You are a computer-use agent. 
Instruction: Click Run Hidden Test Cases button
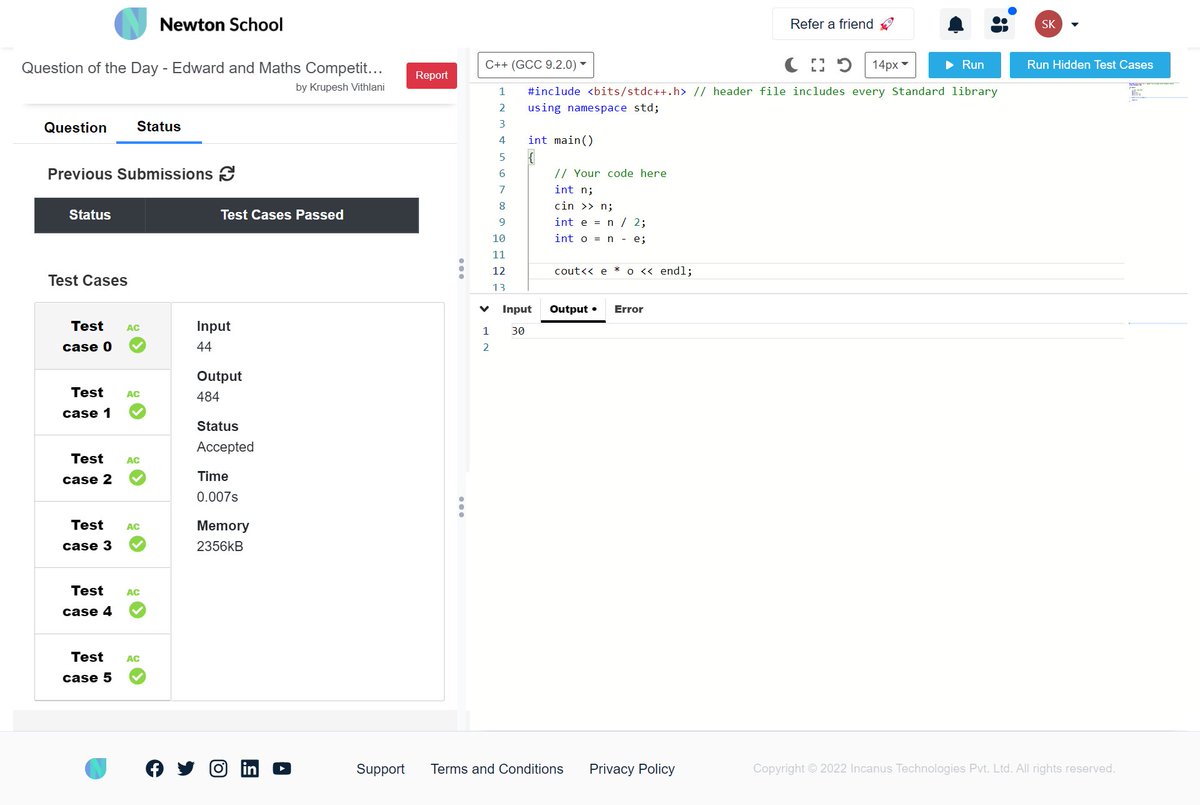[x=1090, y=65]
